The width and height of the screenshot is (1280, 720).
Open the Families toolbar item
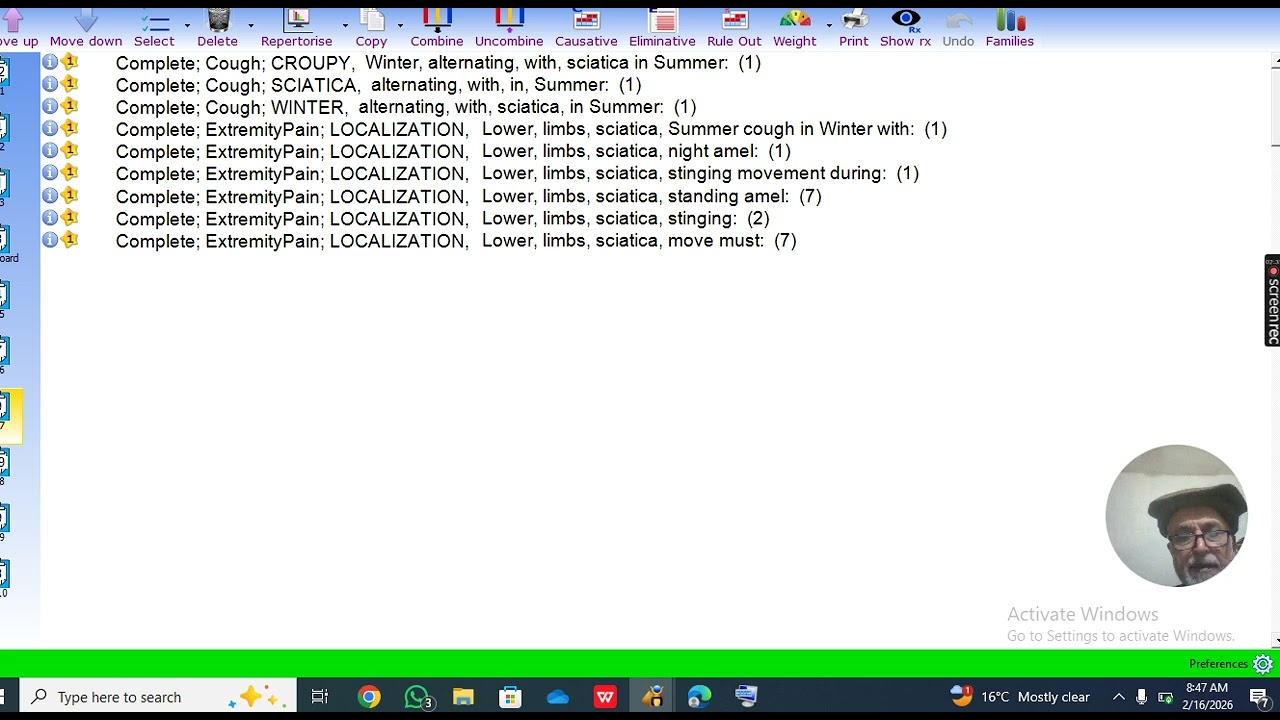click(1010, 28)
